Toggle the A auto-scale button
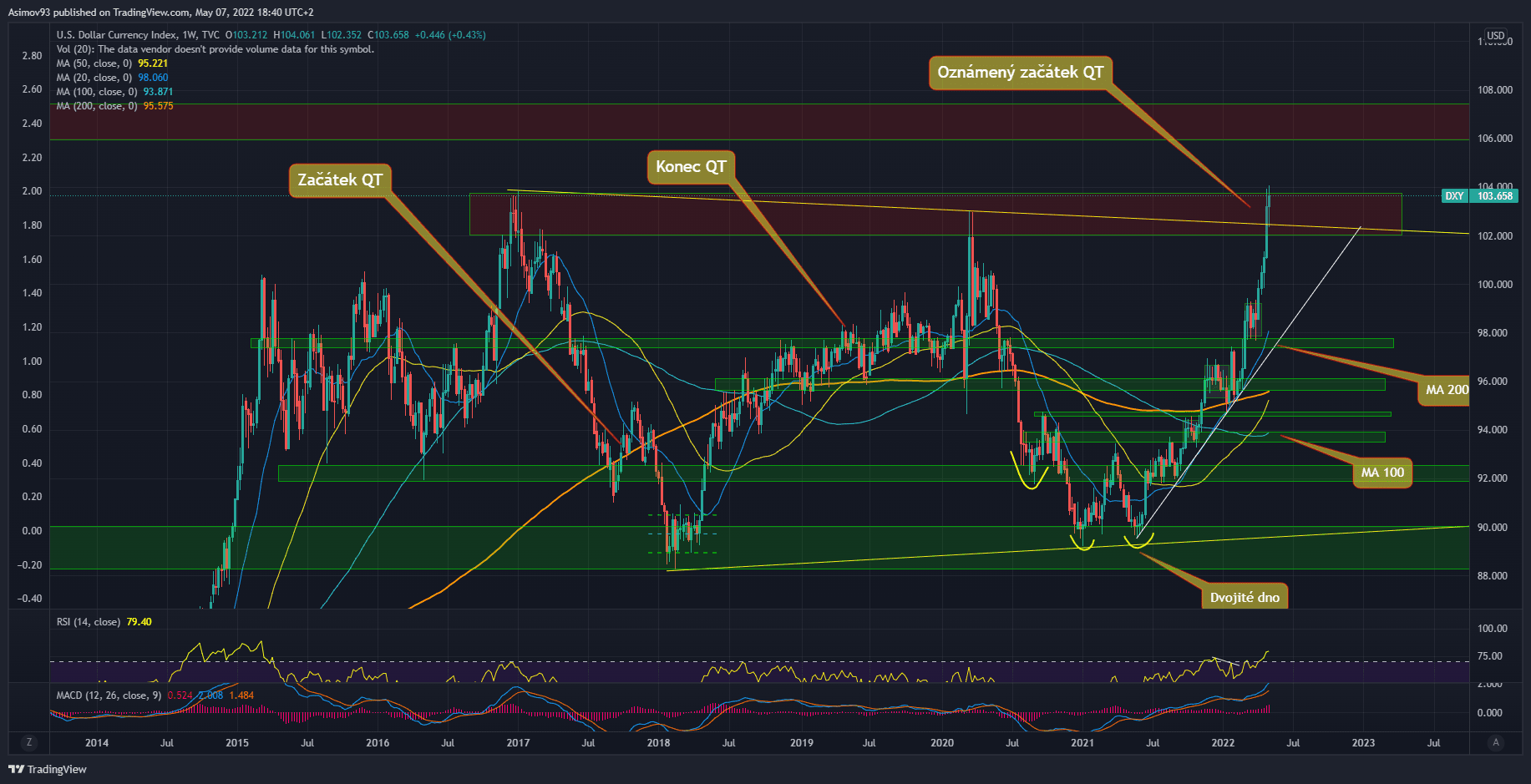This screenshot has height=784, width=1531. 1495,742
